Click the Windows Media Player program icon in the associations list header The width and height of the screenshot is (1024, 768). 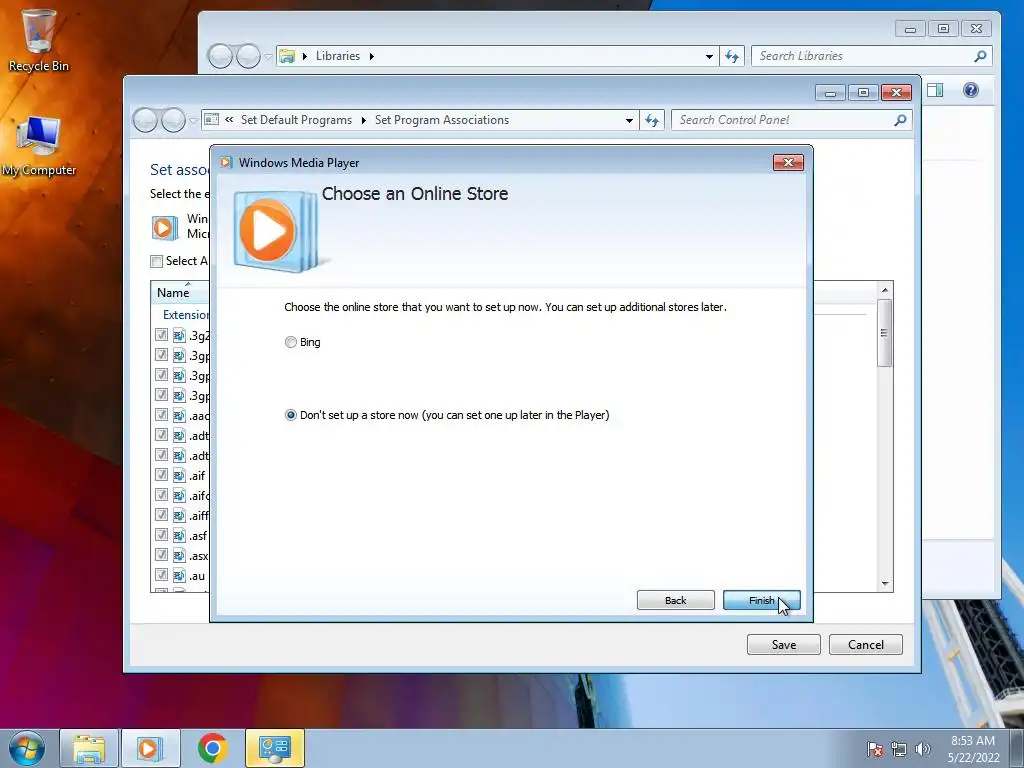(x=165, y=227)
